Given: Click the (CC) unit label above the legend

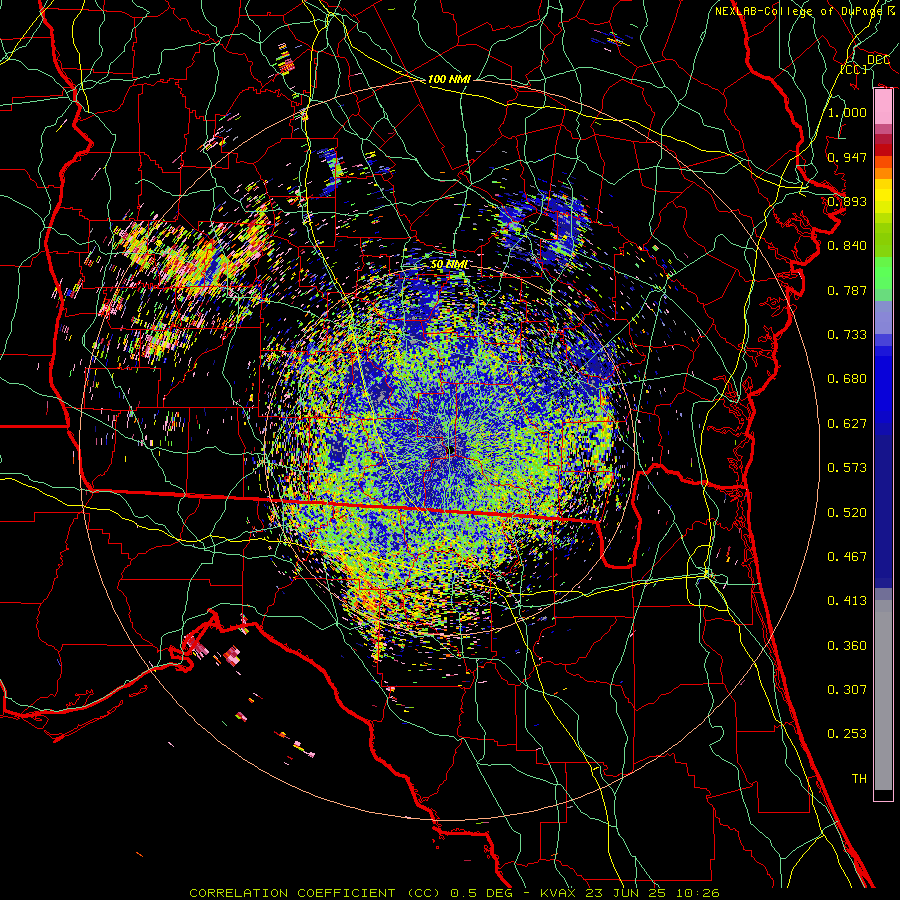Looking at the screenshot, I should (854, 69).
